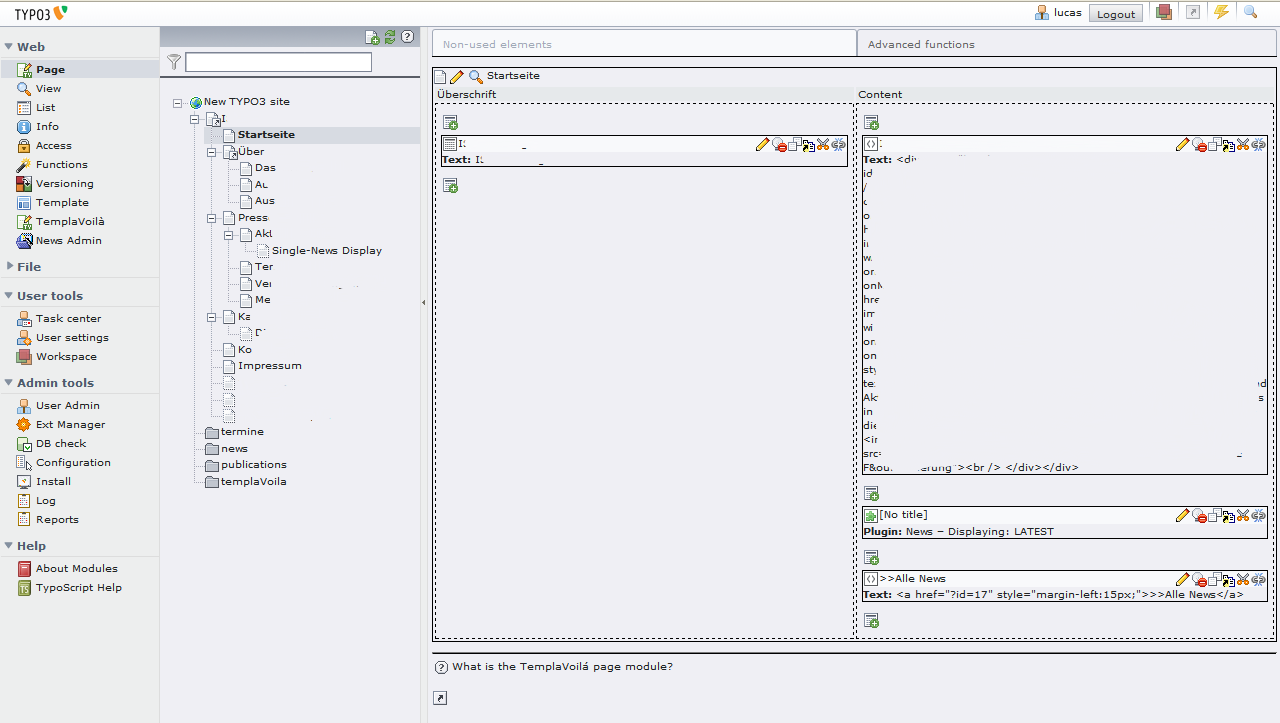1280x723 pixels.
Task: Add new content element below >>Alle News
Action: 871,621
